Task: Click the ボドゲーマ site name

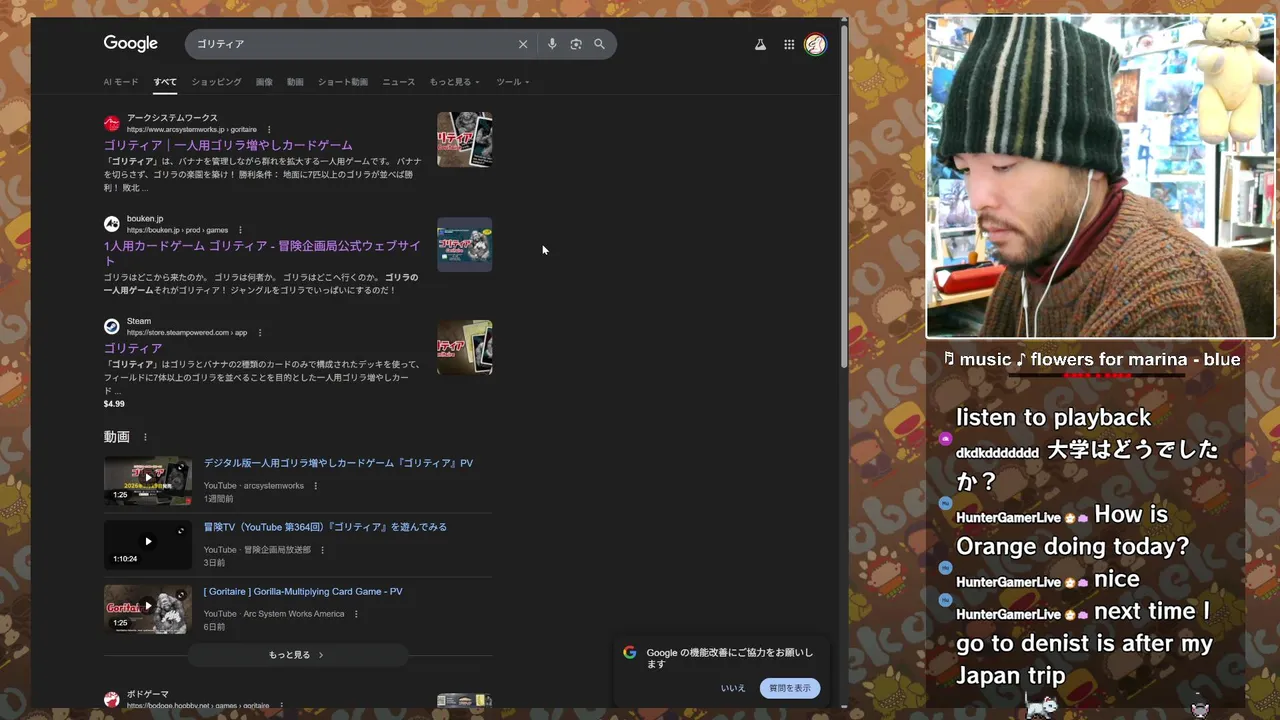Action: (148, 694)
